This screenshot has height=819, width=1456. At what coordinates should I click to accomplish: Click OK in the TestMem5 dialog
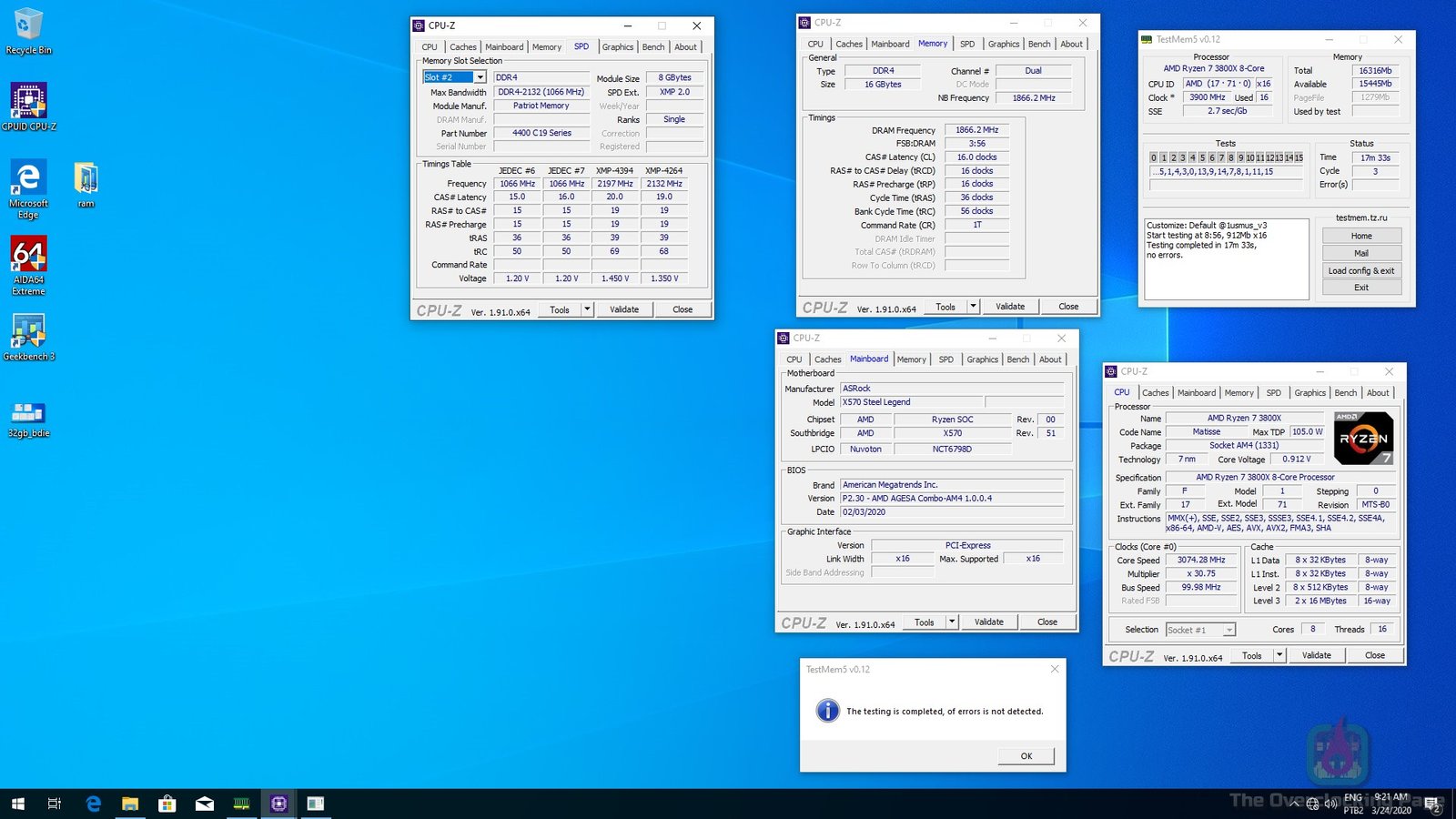coord(1026,756)
